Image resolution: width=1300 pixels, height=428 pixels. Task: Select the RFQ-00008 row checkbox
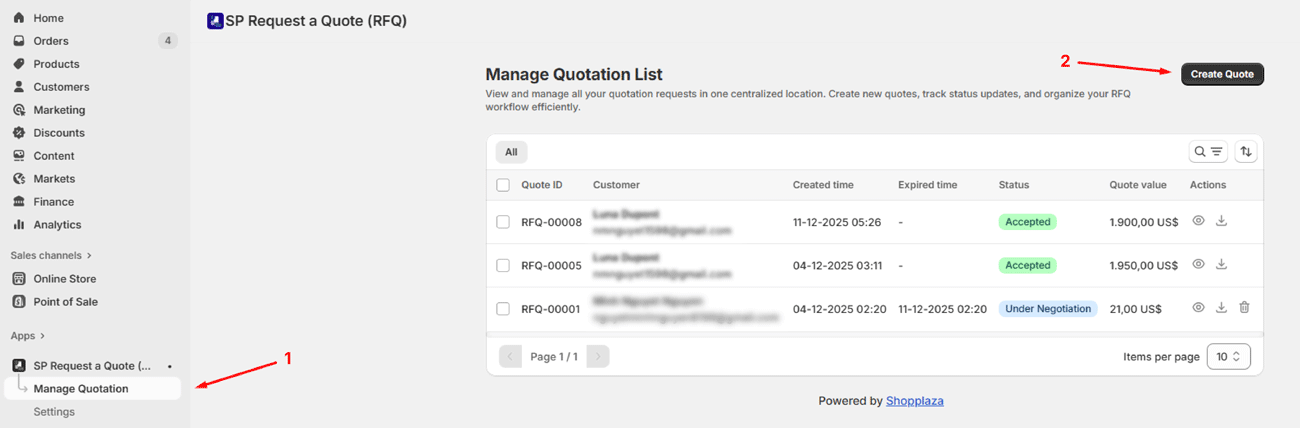click(x=503, y=222)
